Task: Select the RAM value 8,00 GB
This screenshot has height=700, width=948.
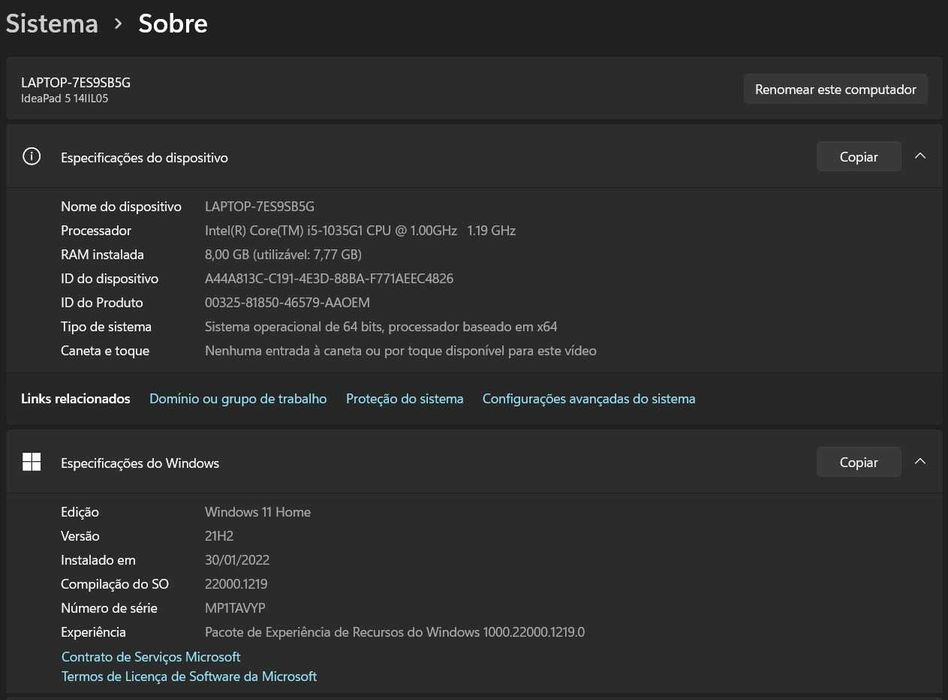Action: (x=283, y=254)
